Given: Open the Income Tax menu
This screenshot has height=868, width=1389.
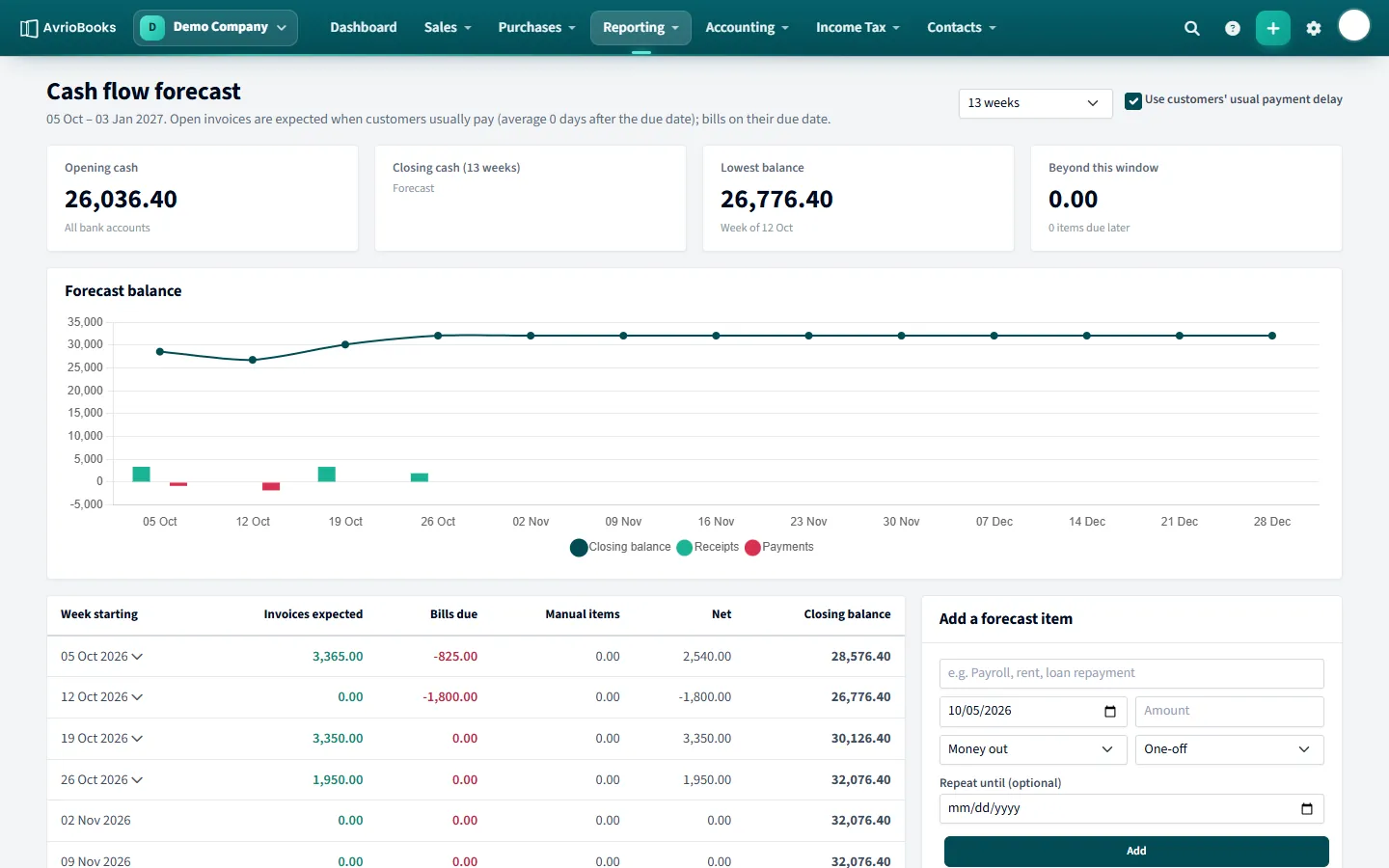Looking at the screenshot, I should pos(858,27).
